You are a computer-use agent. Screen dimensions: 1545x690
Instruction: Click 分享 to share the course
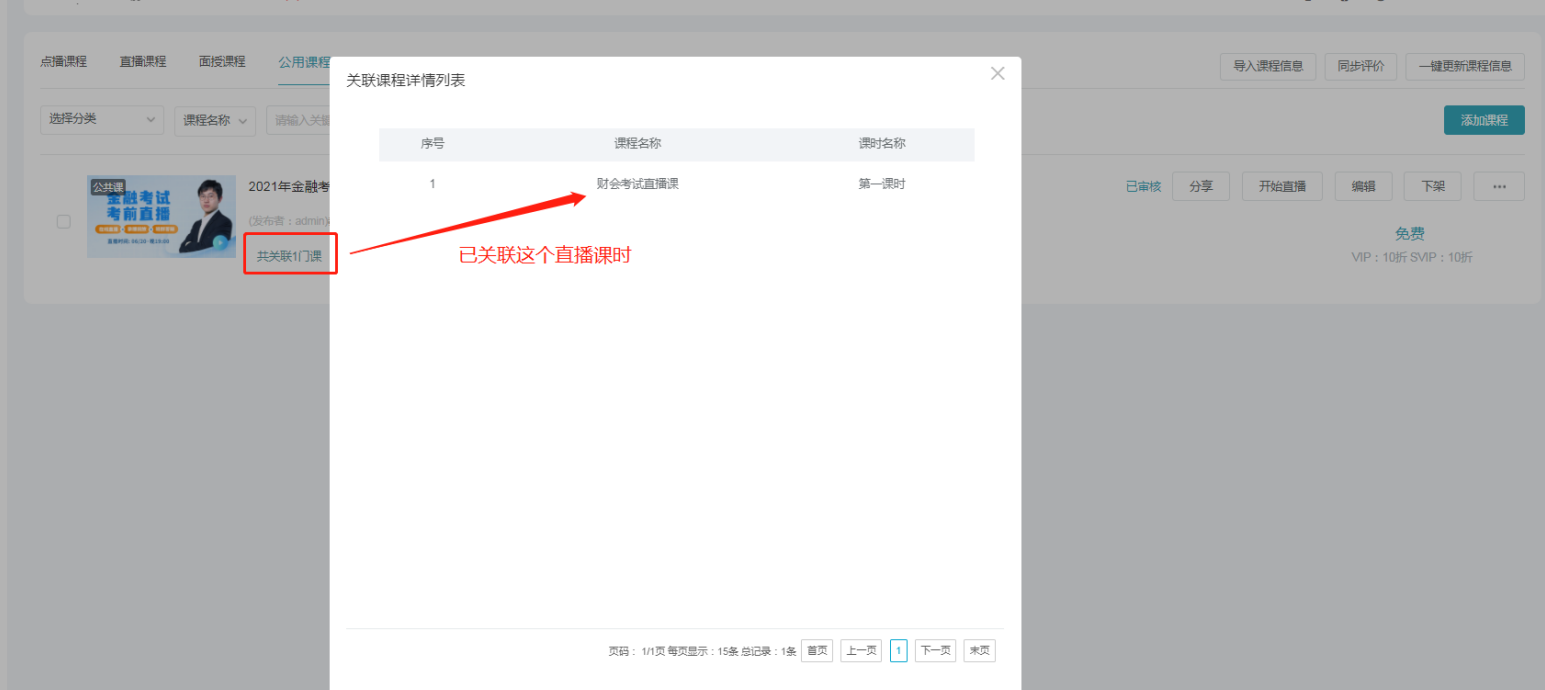point(1200,186)
